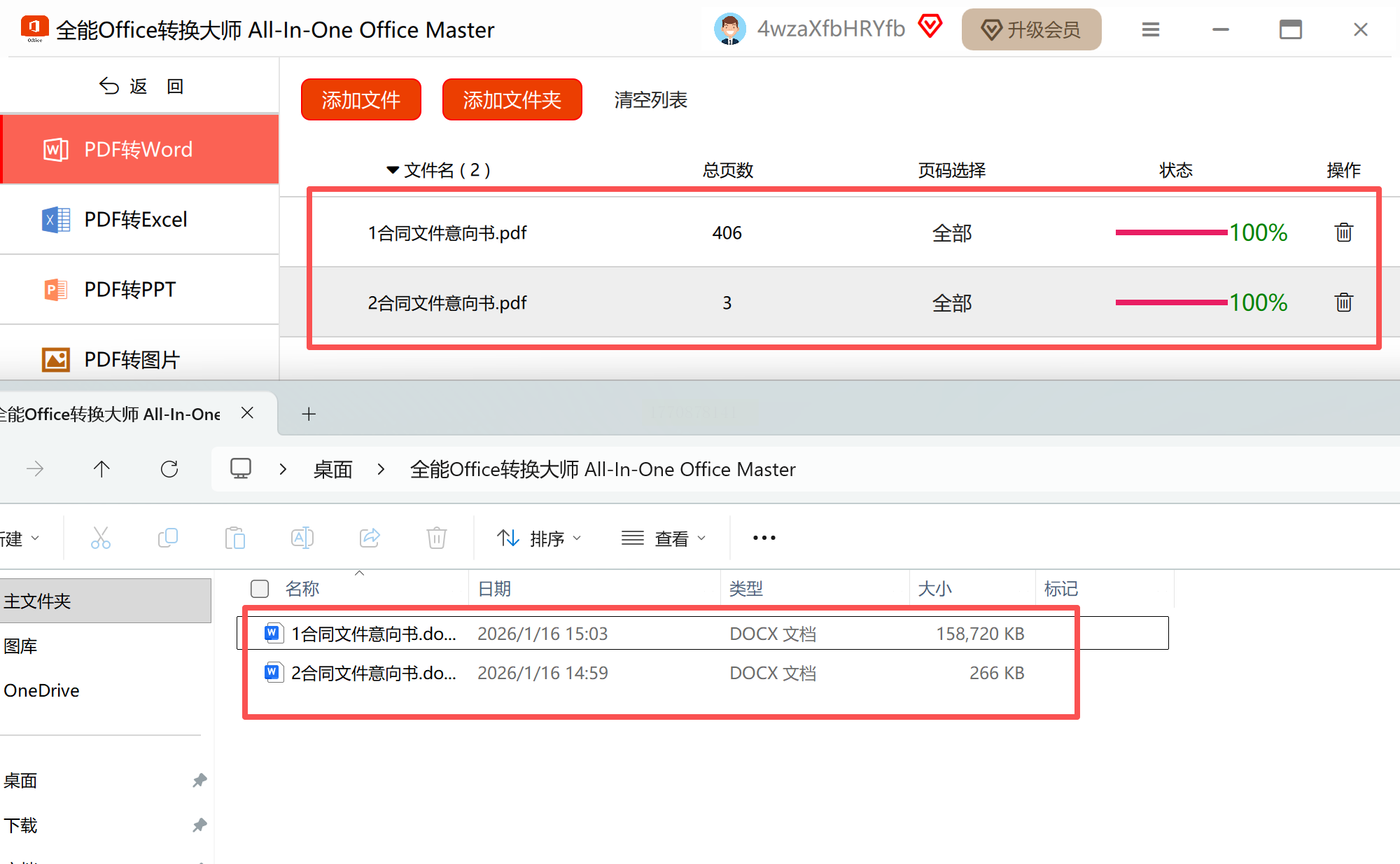Open a new Explorer tab with plus
This screenshot has width=1400, height=864.
point(309,414)
